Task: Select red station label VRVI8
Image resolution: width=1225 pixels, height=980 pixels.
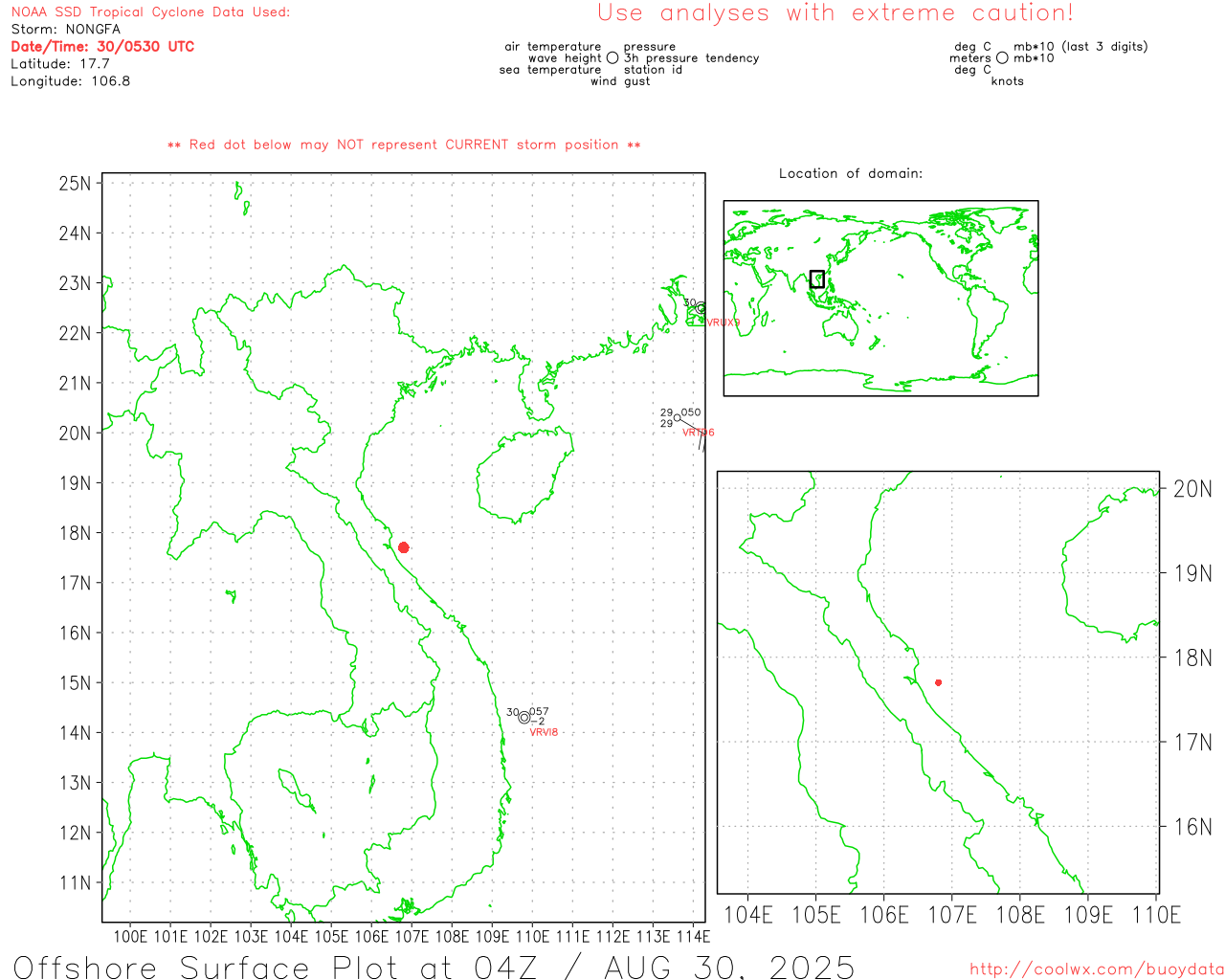Action: pyautogui.click(x=544, y=732)
